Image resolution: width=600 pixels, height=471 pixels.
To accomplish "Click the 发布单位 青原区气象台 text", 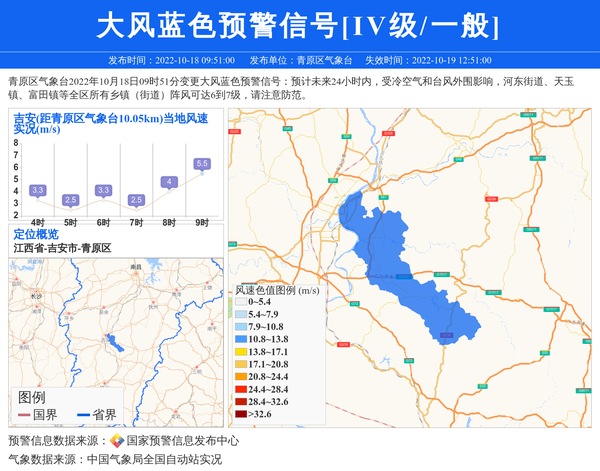I will tap(300, 61).
